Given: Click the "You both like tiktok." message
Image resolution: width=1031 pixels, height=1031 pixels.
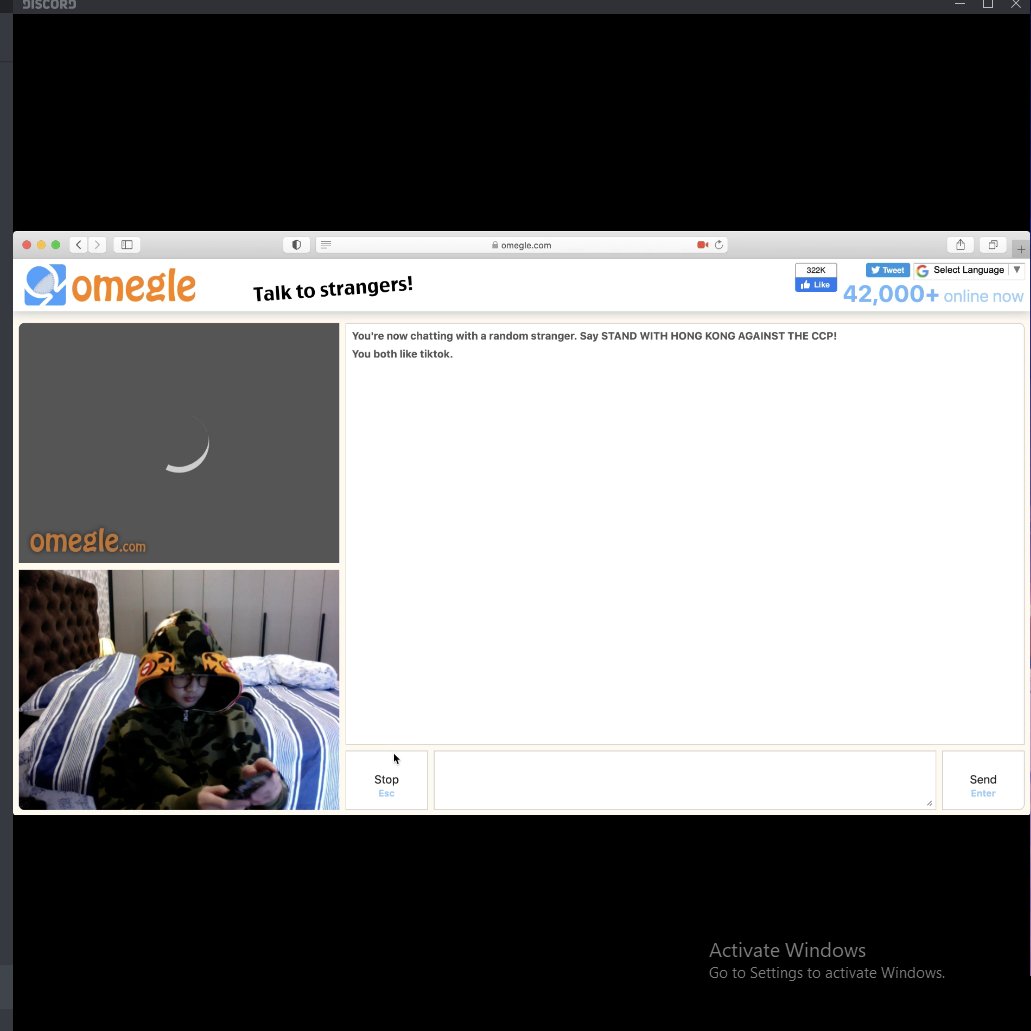Looking at the screenshot, I should 402,354.
